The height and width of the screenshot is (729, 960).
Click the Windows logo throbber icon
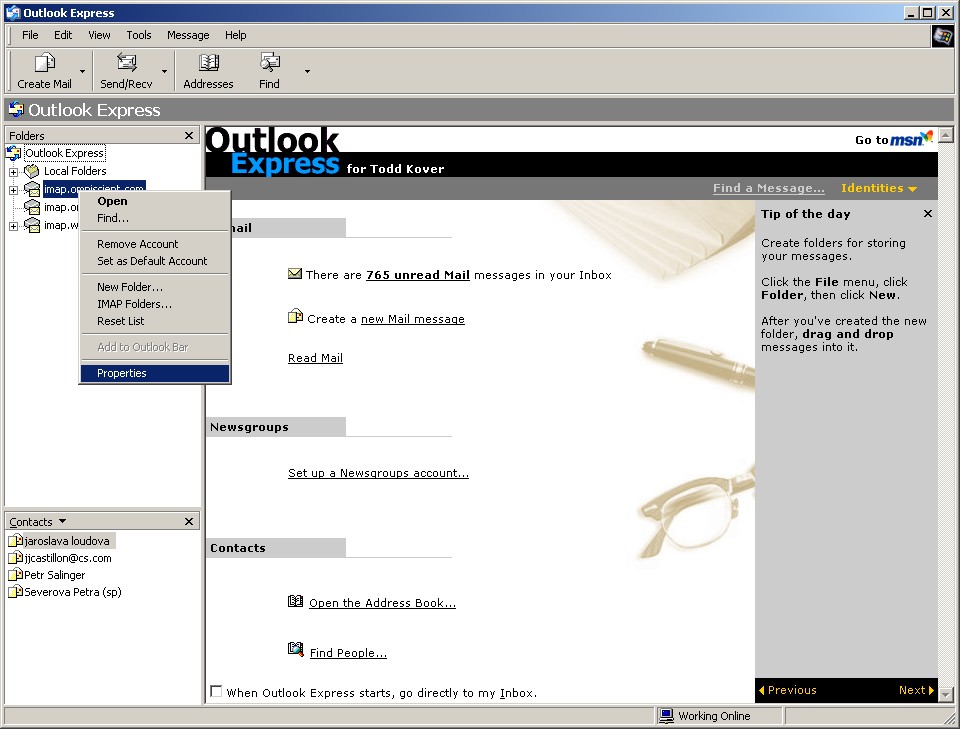coord(943,36)
